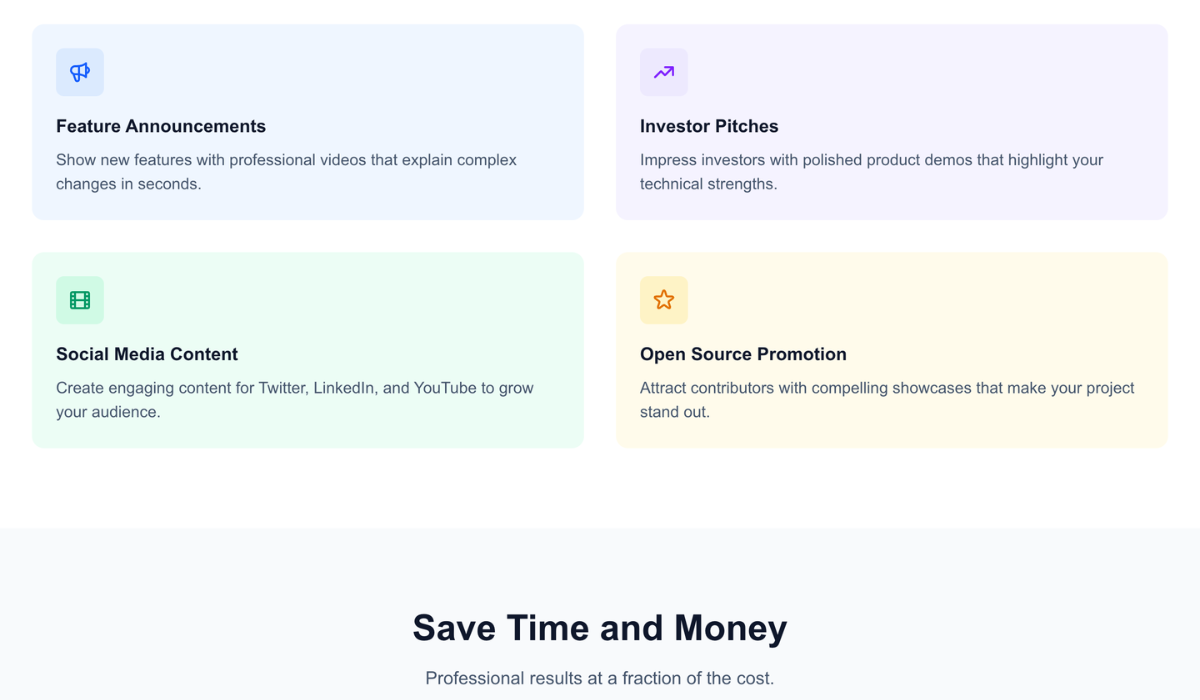The image size is (1200, 700).
Task: Open the Social Media Content heading
Action: [x=147, y=354]
